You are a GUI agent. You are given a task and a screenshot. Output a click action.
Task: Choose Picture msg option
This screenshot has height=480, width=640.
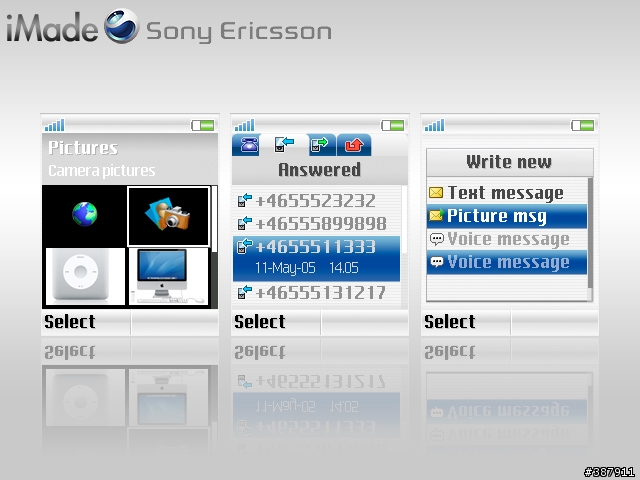coord(507,216)
